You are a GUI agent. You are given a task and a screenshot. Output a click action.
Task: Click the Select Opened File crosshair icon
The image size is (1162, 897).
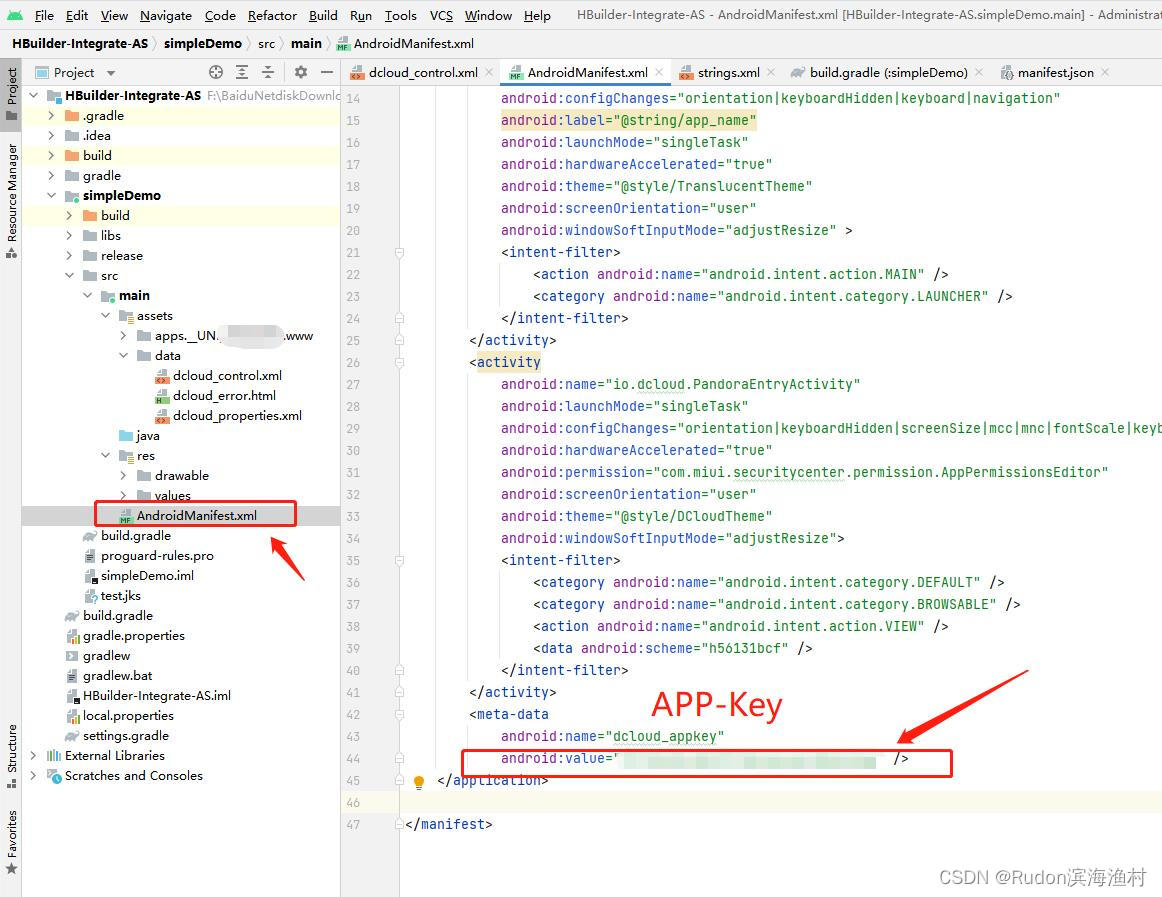pyautogui.click(x=215, y=72)
